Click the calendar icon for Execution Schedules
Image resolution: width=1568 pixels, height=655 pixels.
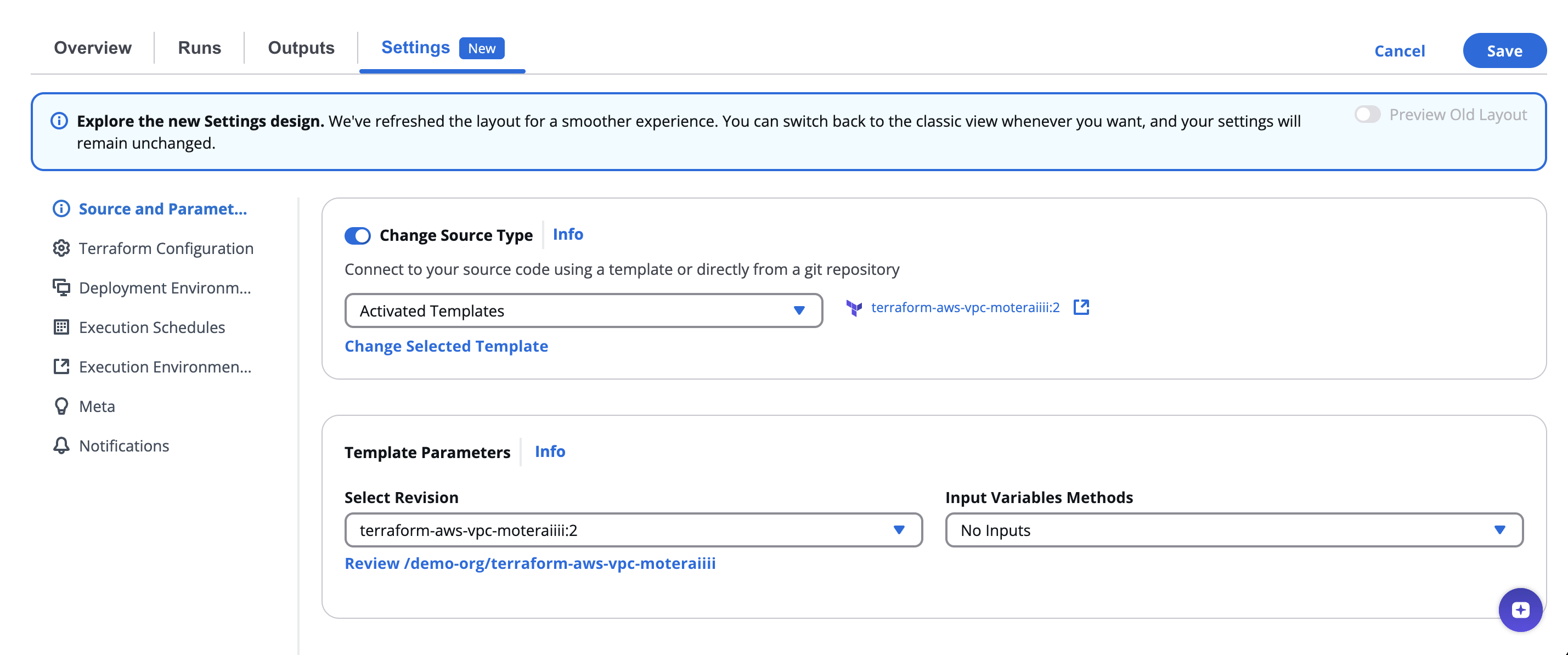point(61,327)
